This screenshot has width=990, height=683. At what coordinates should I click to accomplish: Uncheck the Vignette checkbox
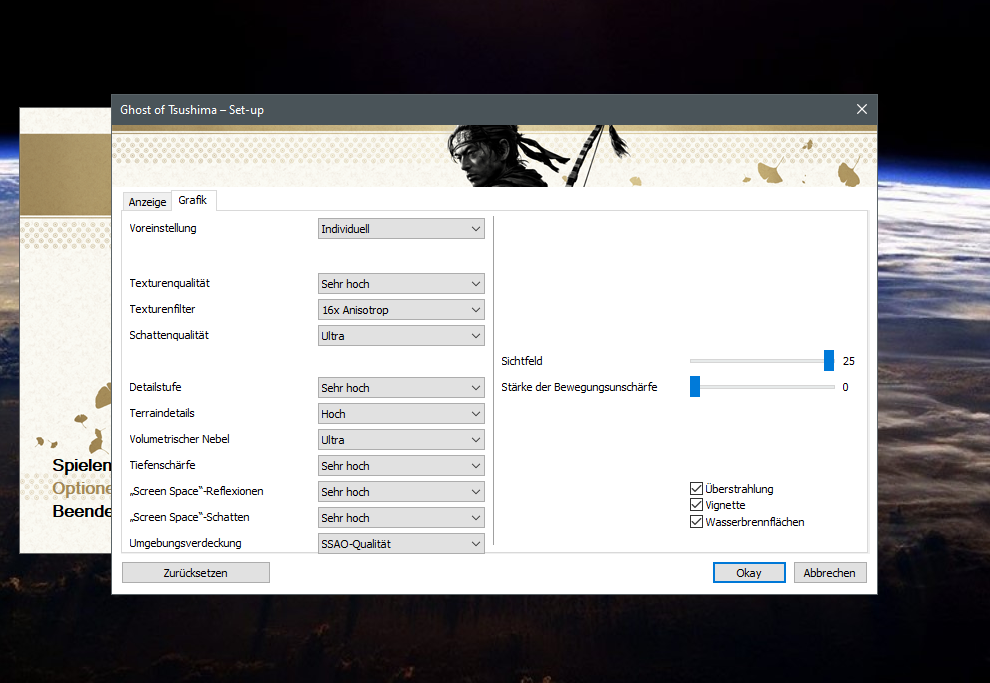(x=696, y=505)
